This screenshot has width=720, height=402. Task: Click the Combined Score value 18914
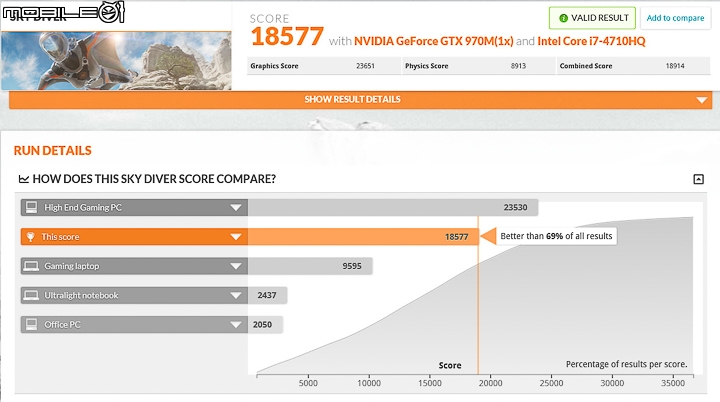(x=675, y=66)
